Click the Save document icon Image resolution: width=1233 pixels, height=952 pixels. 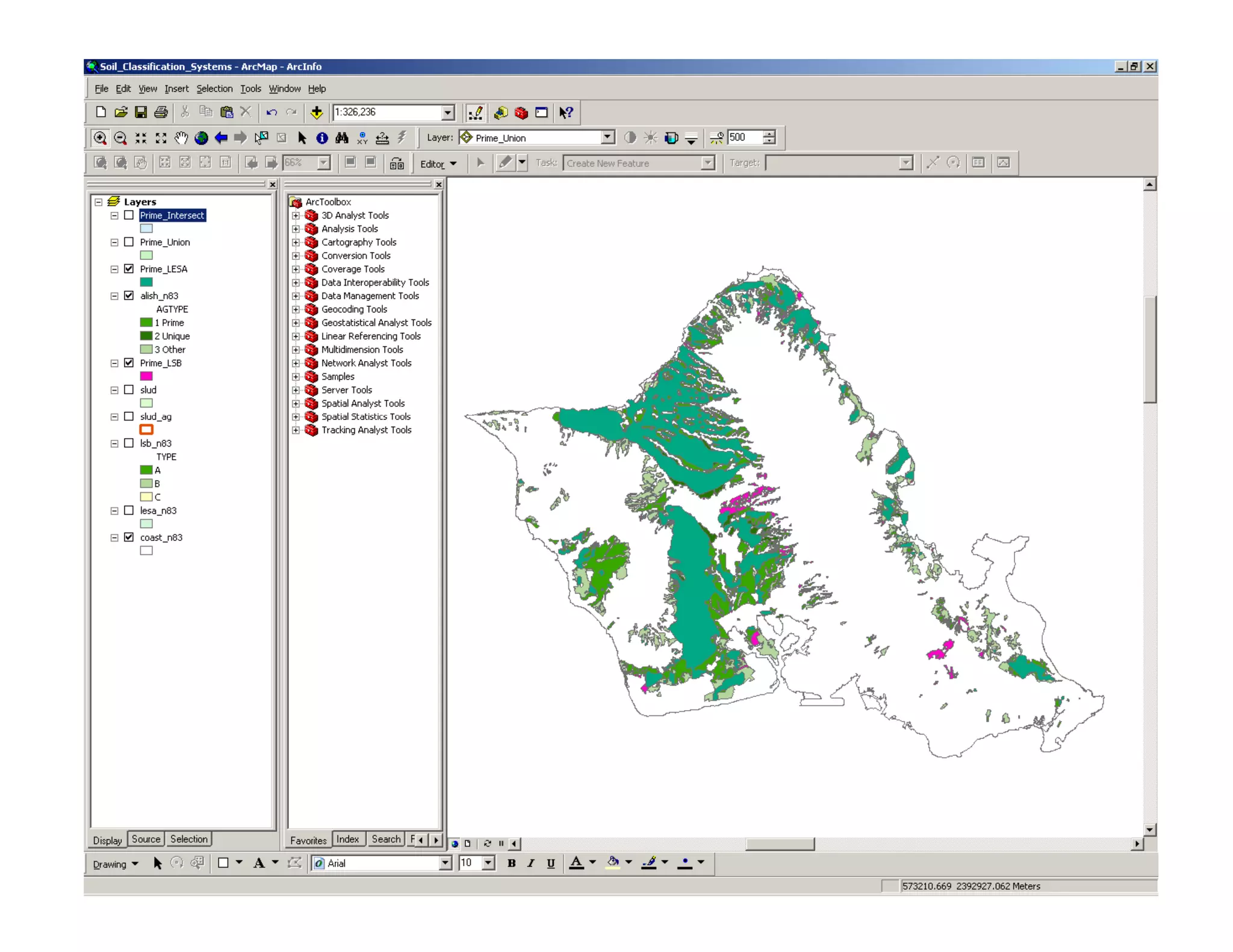(x=141, y=113)
